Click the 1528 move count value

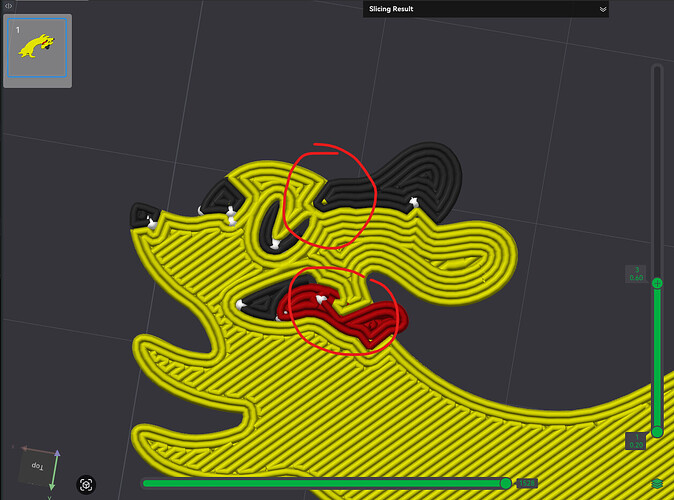[x=527, y=483]
